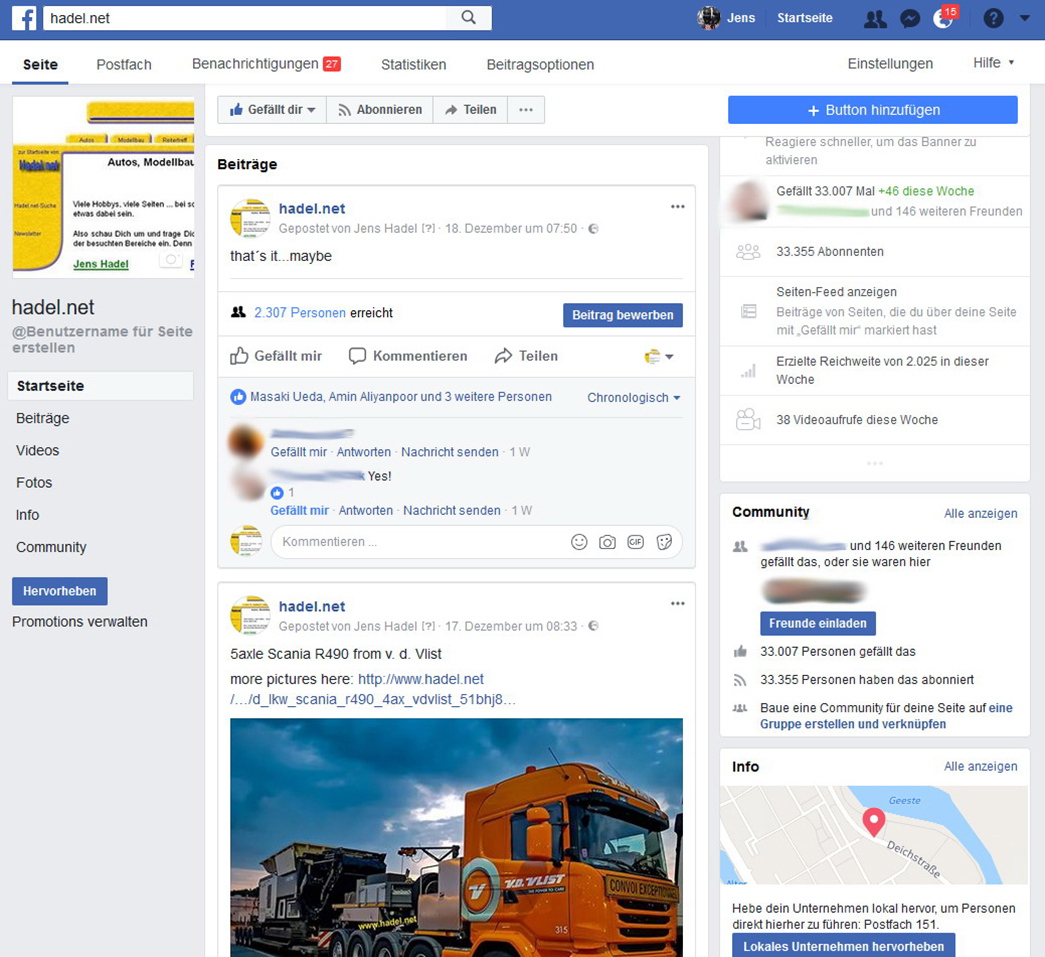Screen dimensions: 1045x957
Task: Click Gruppe erstellen und verknüpfen link
Action: 852,724
